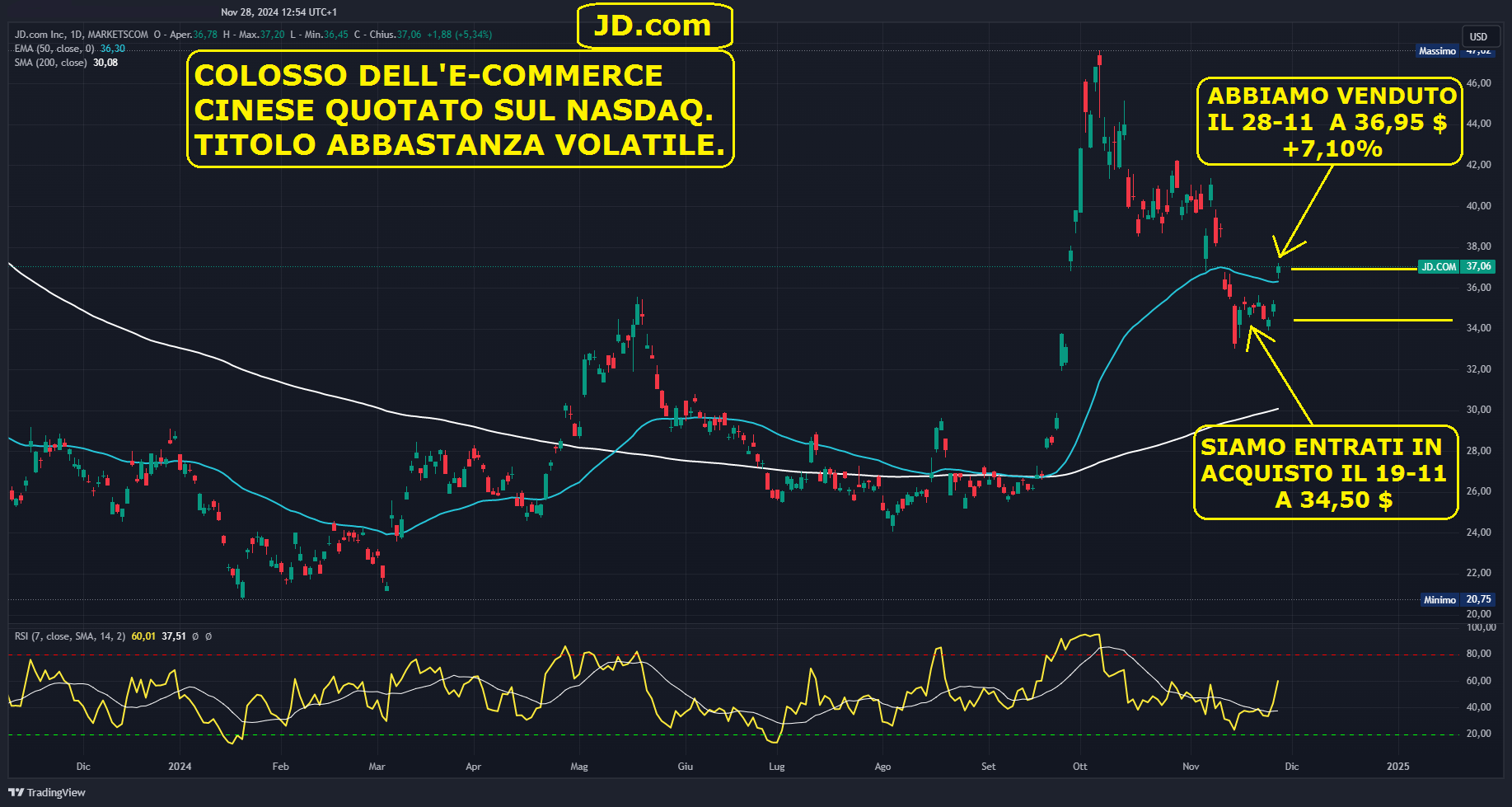Click the Lug label on time axis

pyautogui.click(x=777, y=767)
